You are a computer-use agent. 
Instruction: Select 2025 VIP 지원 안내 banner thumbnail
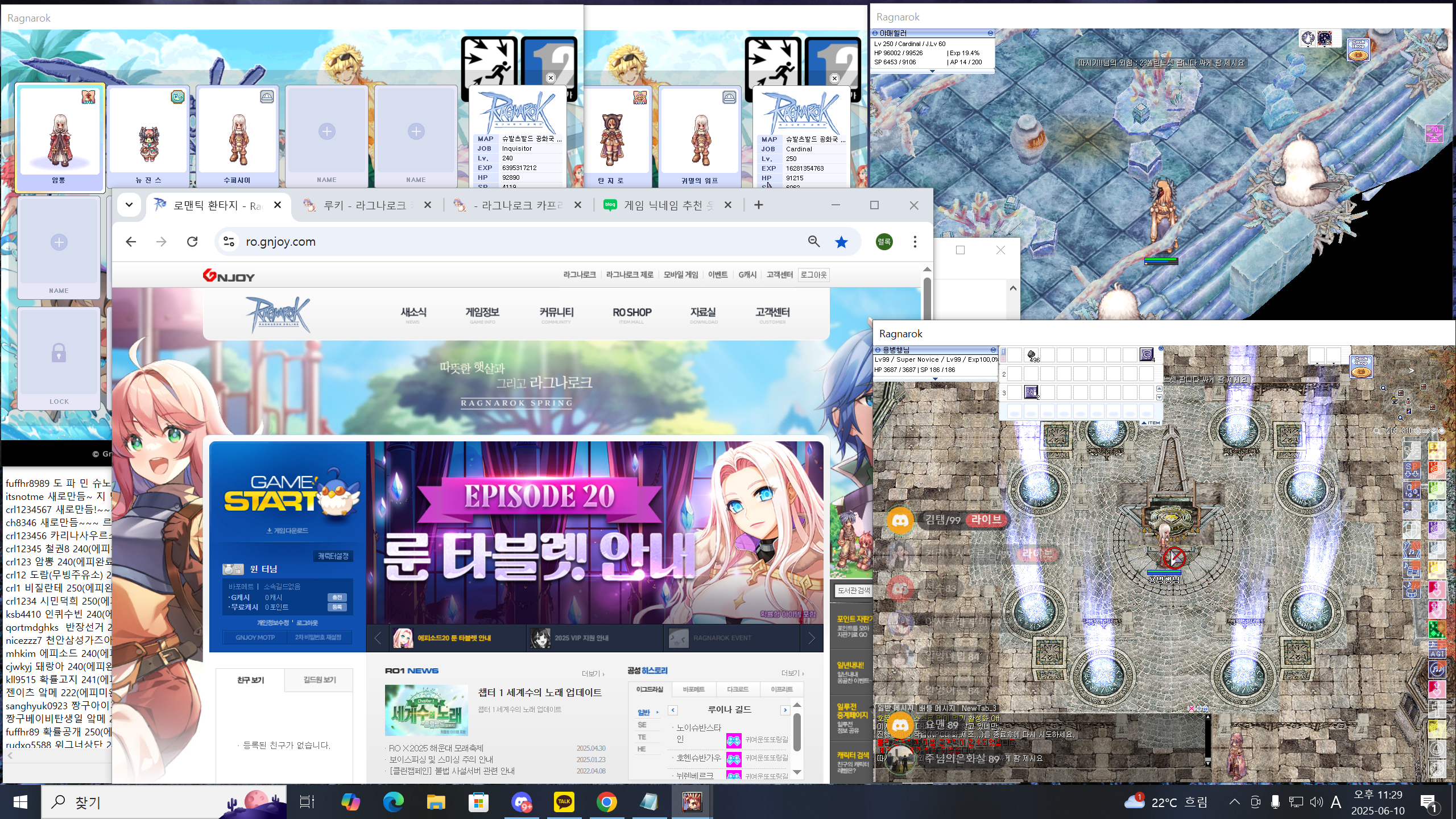[594, 638]
